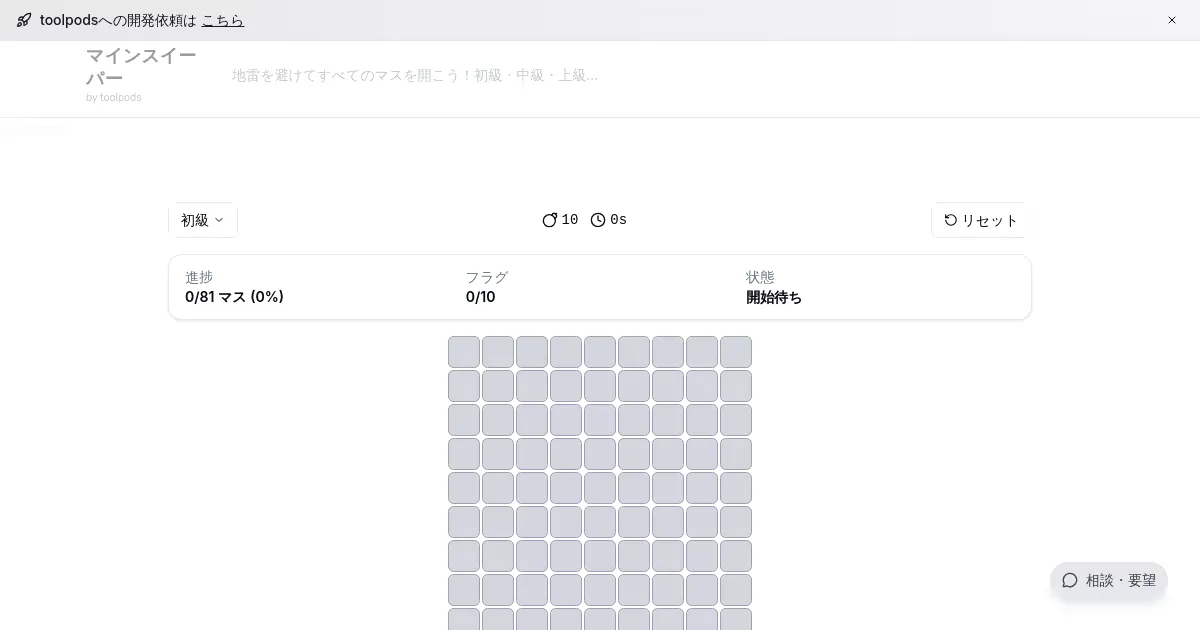This screenshot has width=1200, height=630.
Task: Click the circular reset arrow icon
Action: (951, 220)
